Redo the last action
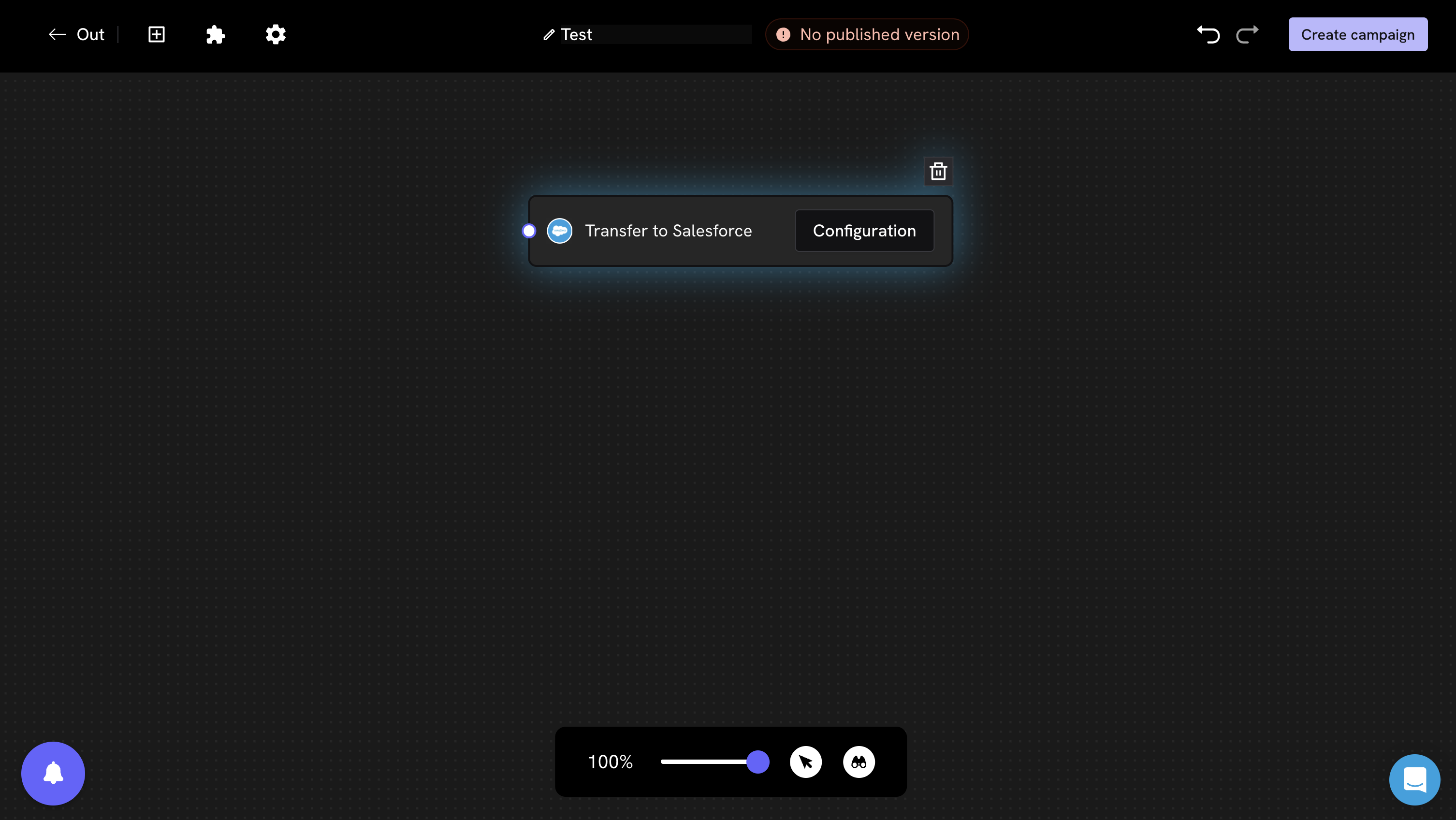This screenshot has width=1456, height=820. [1247, 34]
